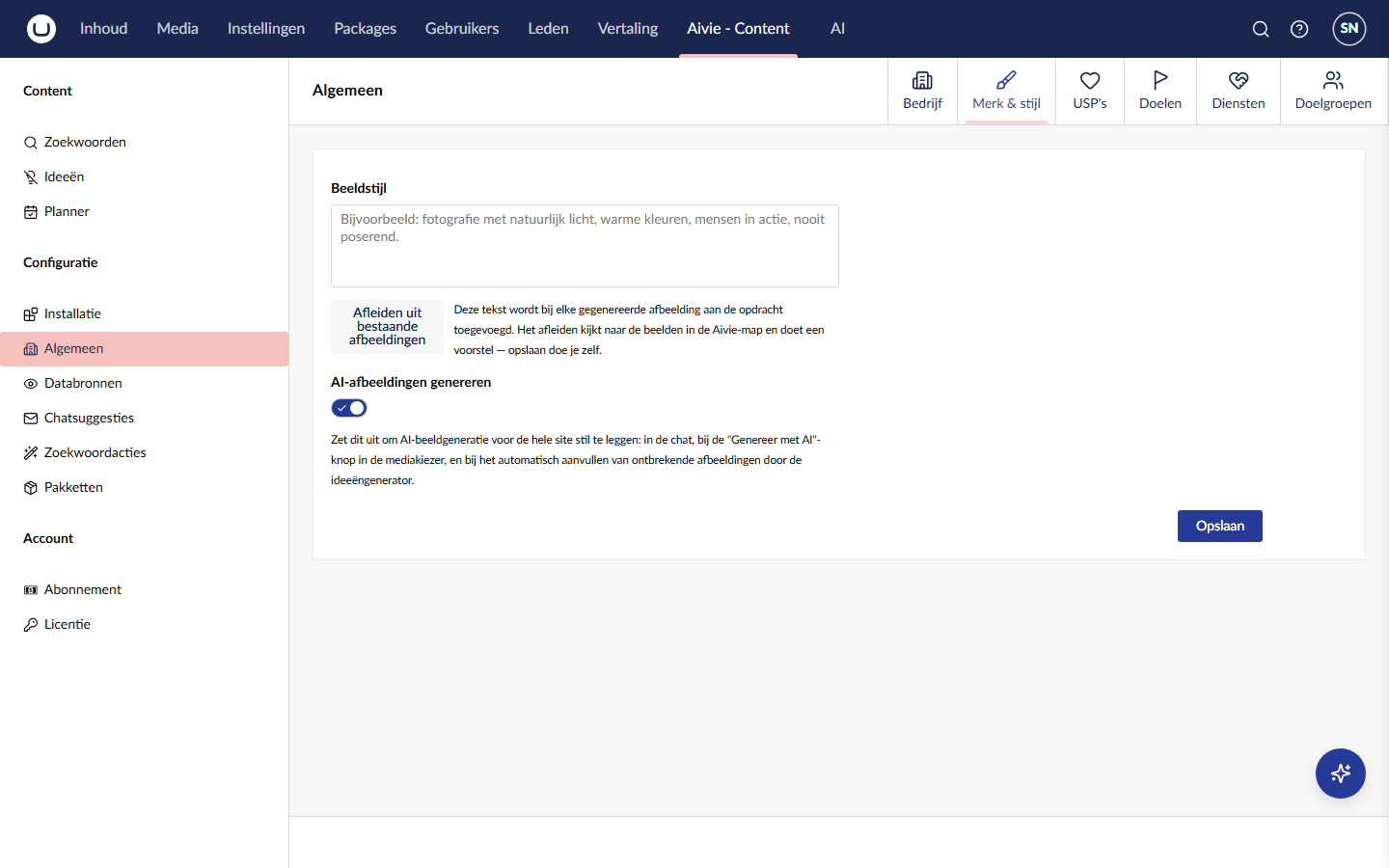Select the Doelen flag icon tab
The image size is (1389, 868).
1160,80
